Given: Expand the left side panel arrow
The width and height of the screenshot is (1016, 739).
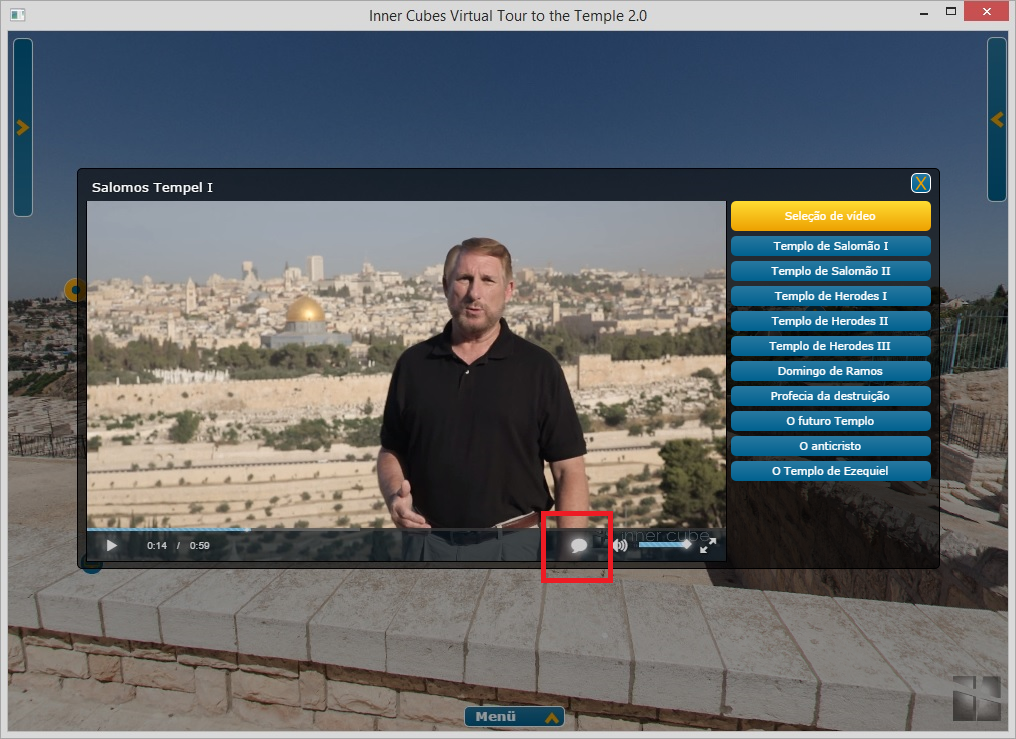Looking at the screenshot, I should [23, 128].
